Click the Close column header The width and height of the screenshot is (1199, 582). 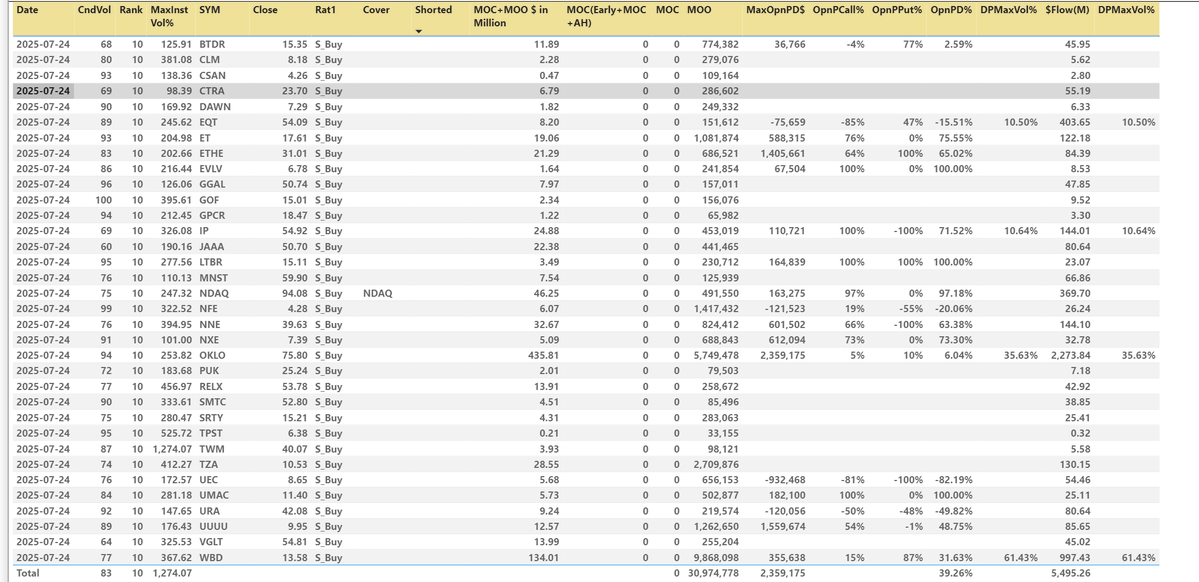tap(265, 11)
